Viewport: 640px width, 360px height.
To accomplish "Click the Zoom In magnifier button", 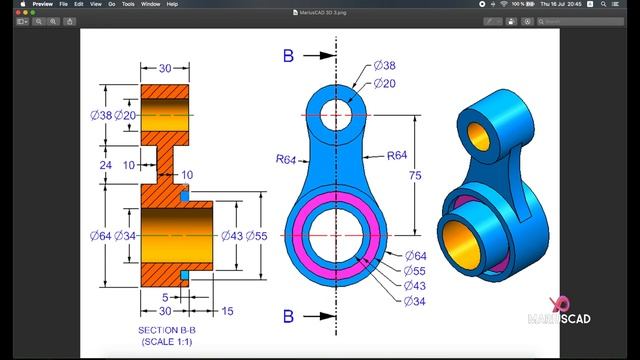I will click(53, 21).
